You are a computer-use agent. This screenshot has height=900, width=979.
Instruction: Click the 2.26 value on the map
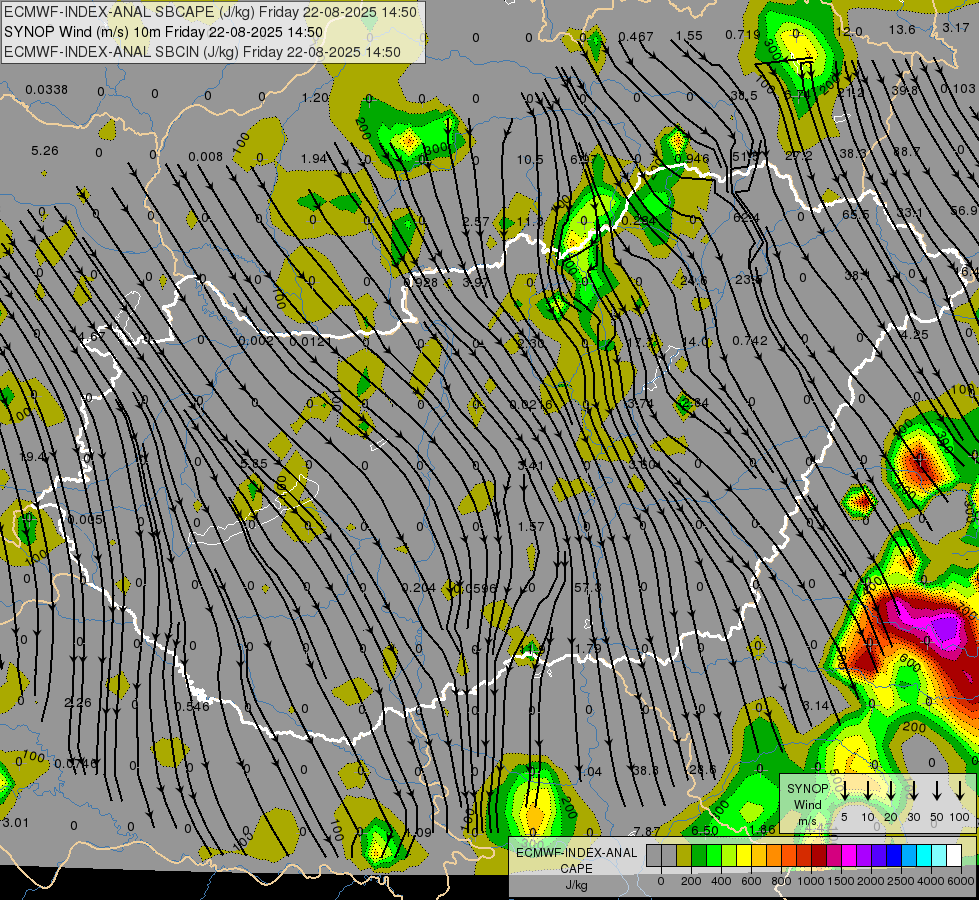pyautogui.click(x=78, y=703)
